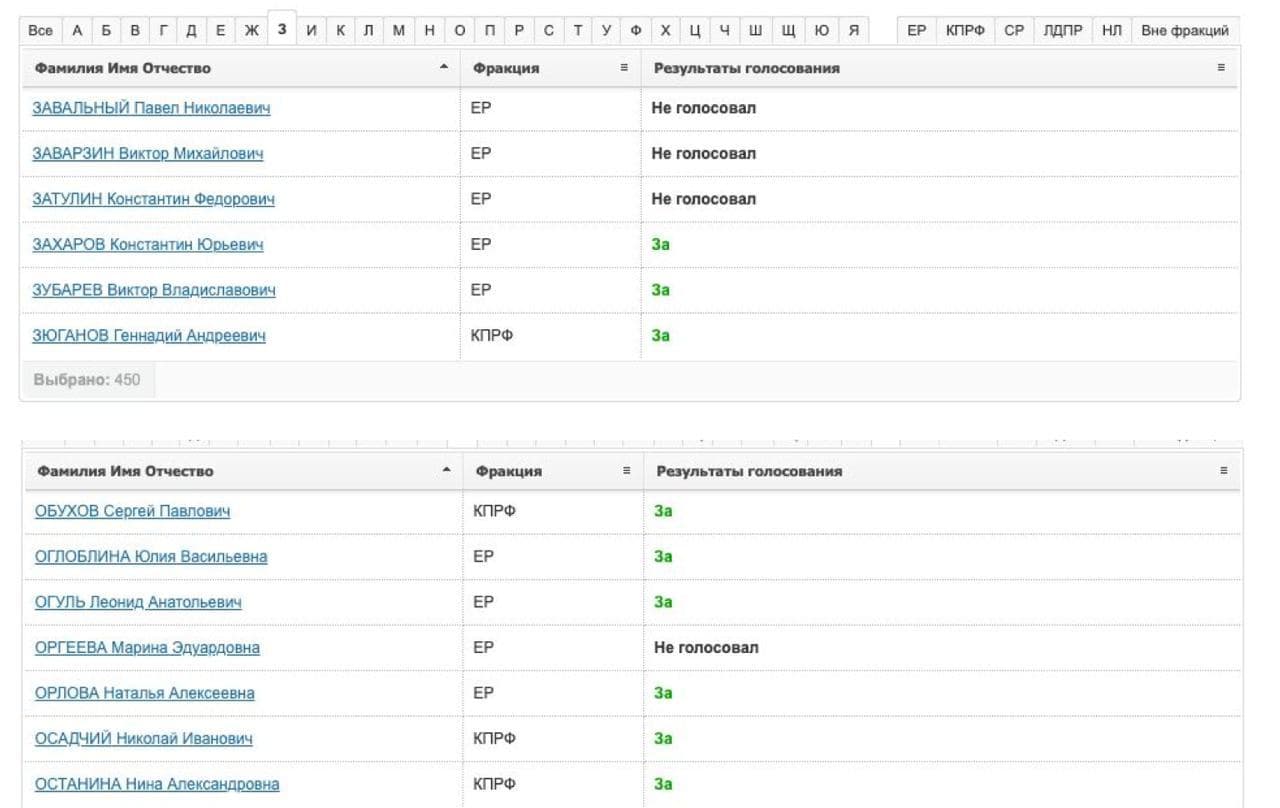
Task: Filter by the НЛ faction tab
Action: (1112, 31)
